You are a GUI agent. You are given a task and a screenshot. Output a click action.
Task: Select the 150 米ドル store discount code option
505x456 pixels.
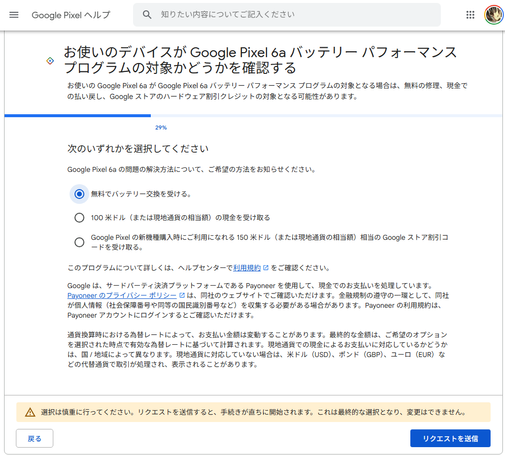[x=79, y=242]
